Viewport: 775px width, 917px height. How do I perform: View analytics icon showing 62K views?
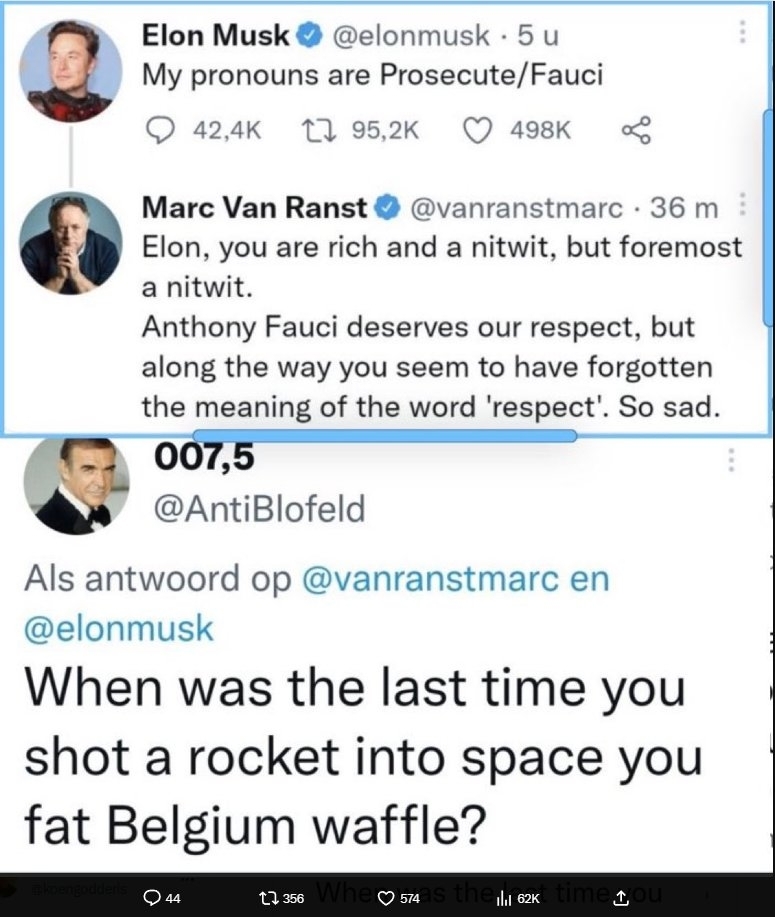point(503,898)
